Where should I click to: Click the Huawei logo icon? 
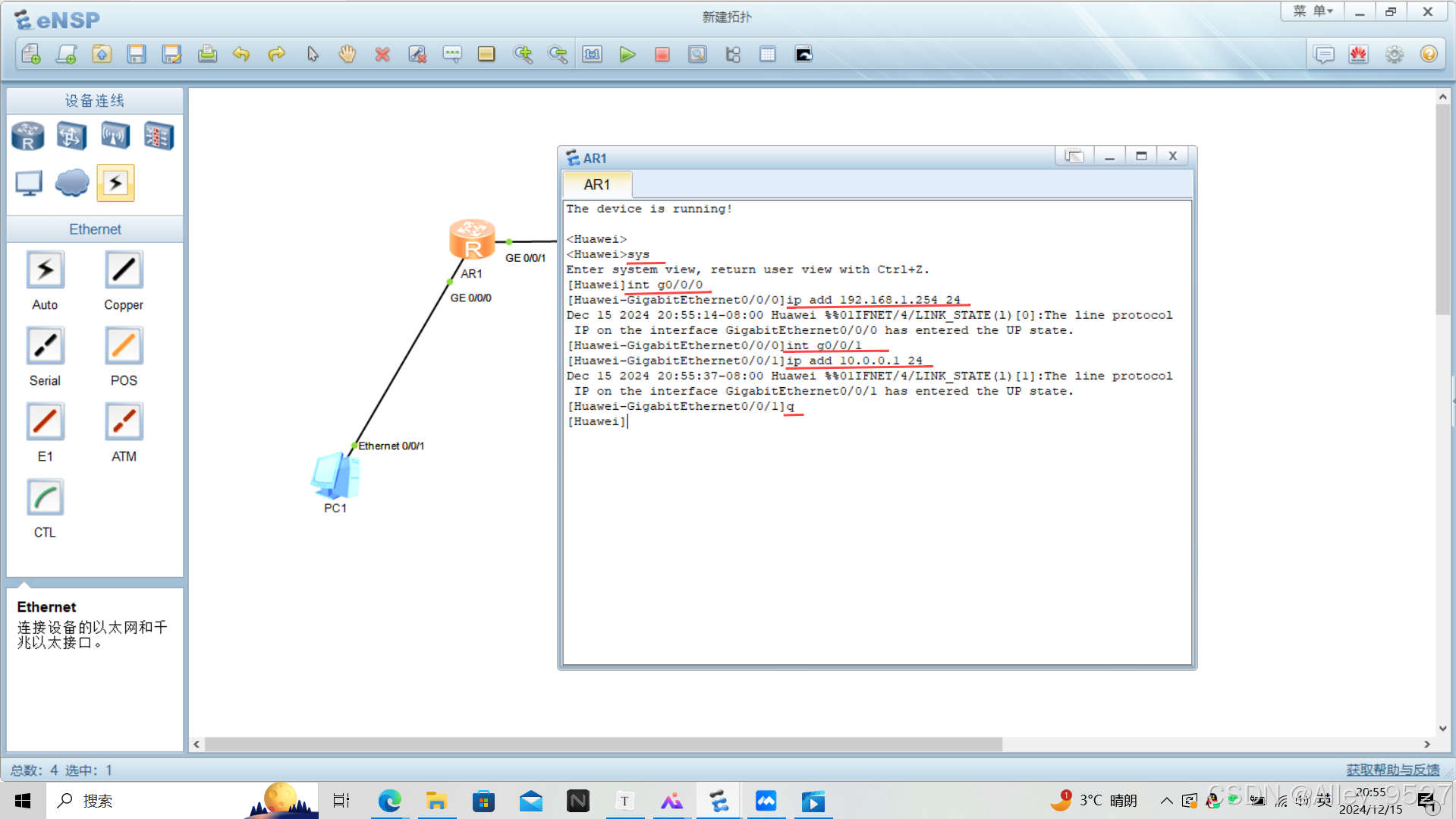1358,55
